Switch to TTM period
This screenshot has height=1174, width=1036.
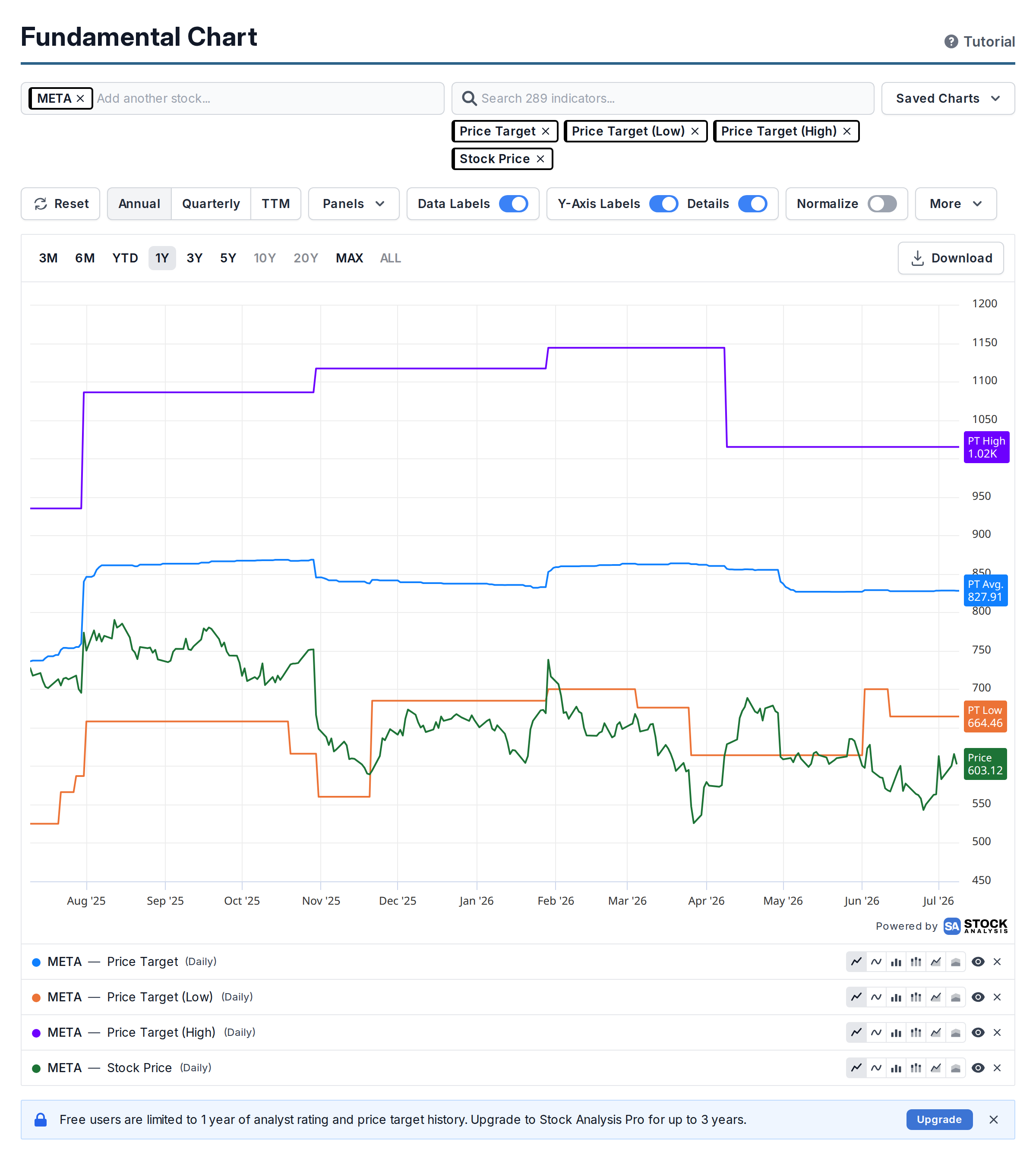[276, 203]
